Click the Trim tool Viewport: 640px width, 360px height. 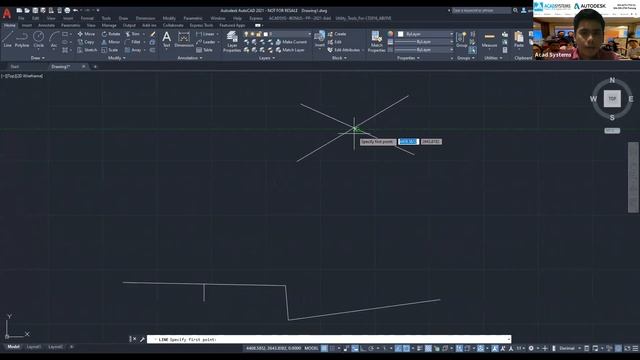click(132, 34)
